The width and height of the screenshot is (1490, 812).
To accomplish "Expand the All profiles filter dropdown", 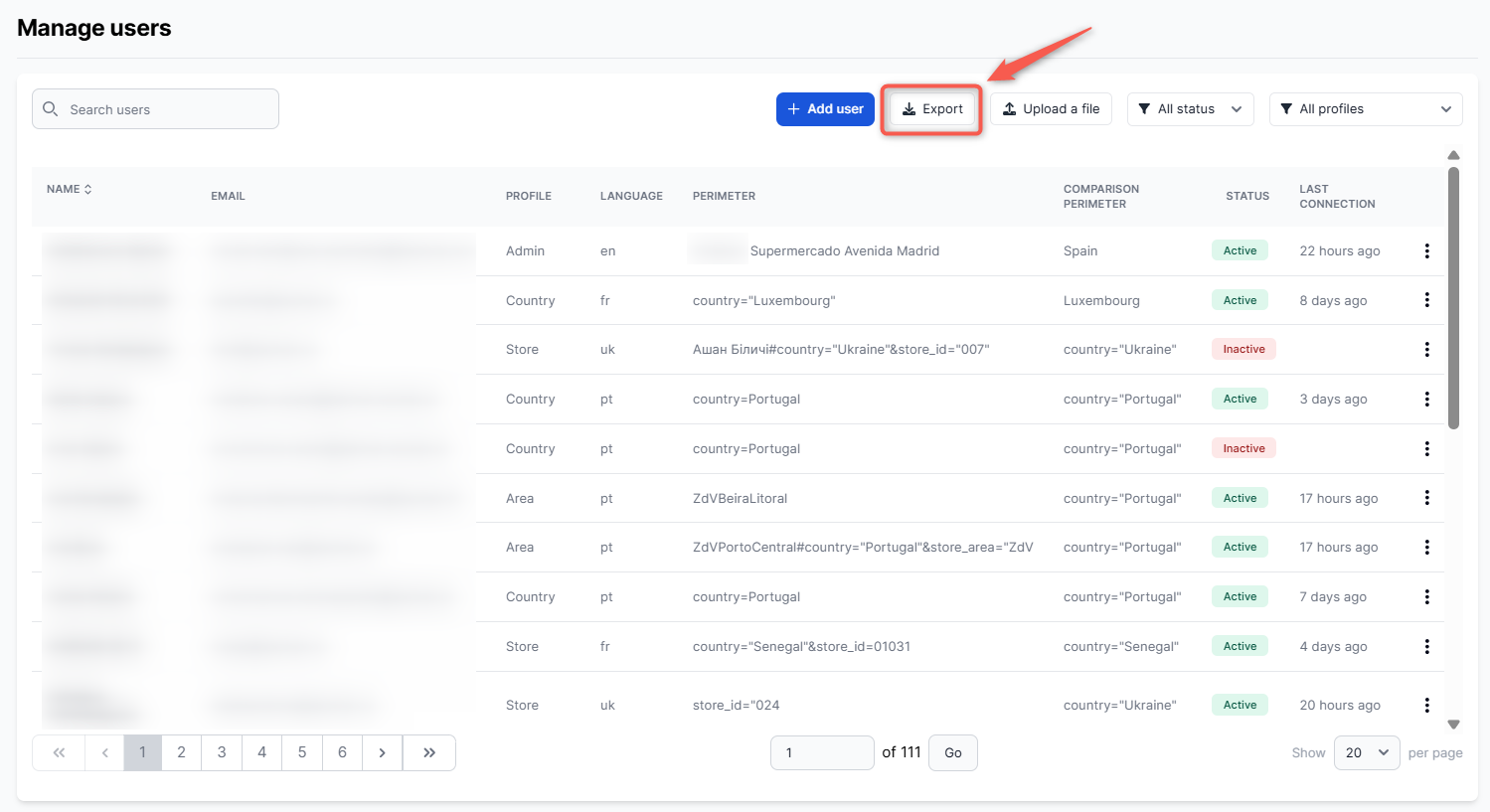I will 1365,109.
